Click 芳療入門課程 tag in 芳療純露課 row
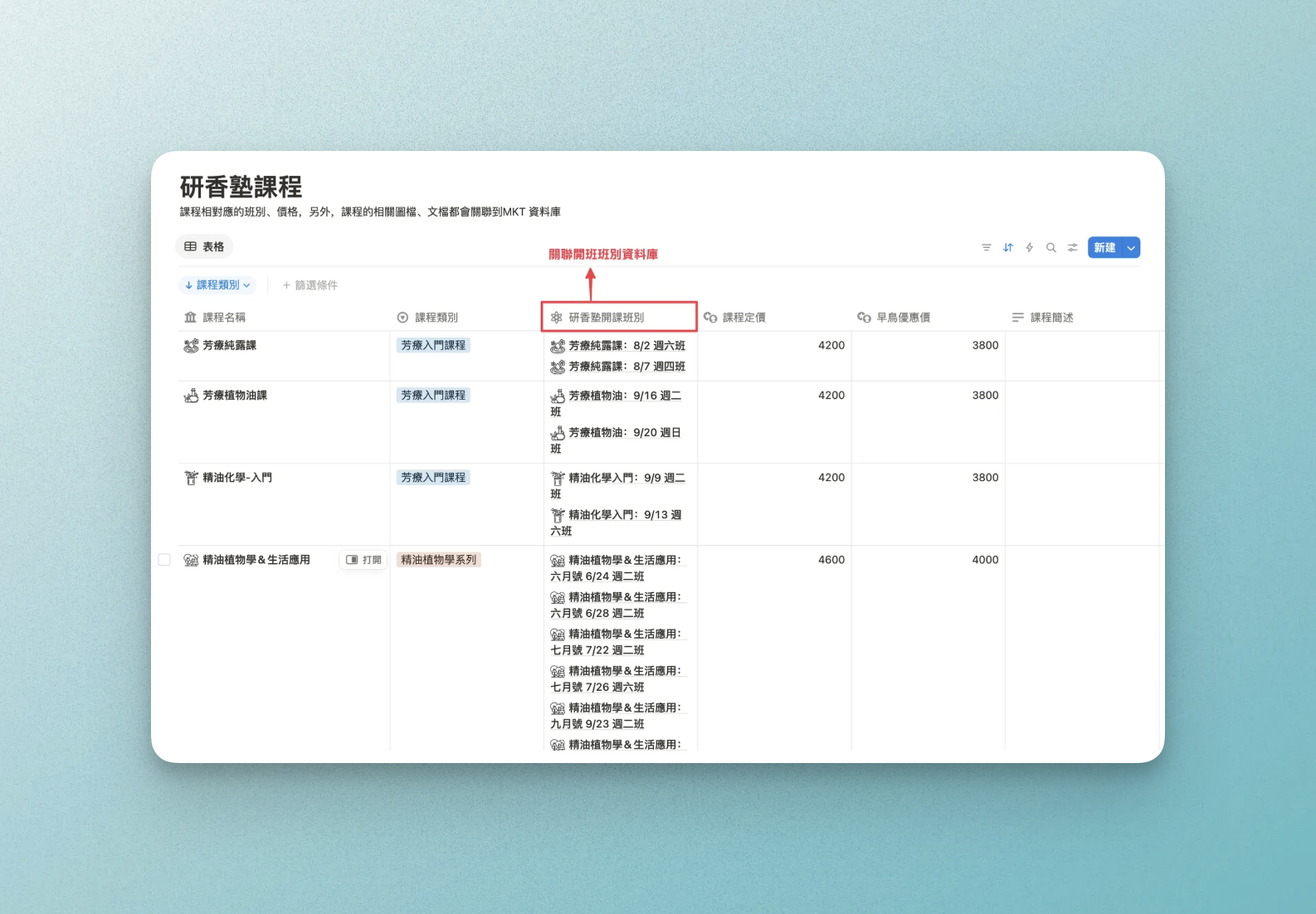Viewport: 1316px width, 914px height. point(433,345)
